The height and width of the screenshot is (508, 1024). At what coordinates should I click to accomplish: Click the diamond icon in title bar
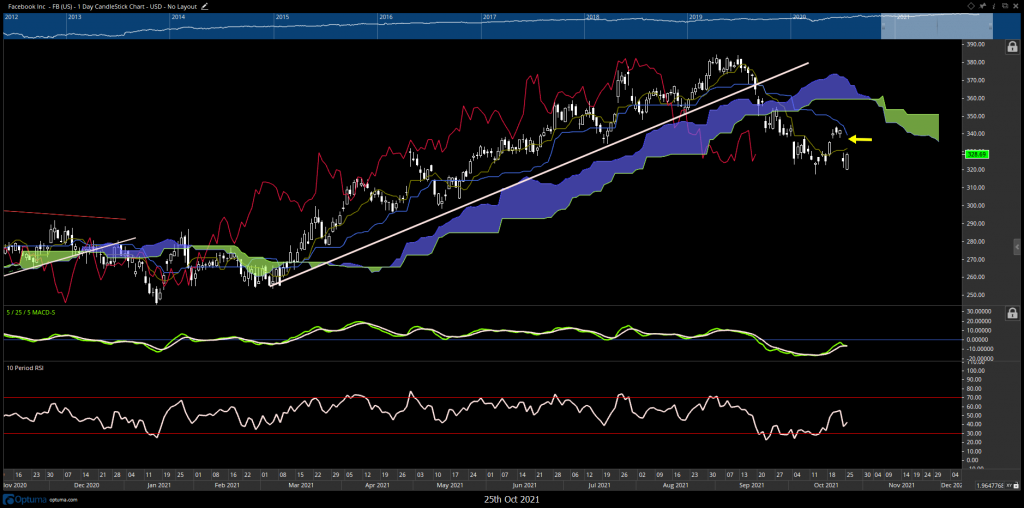971,6
